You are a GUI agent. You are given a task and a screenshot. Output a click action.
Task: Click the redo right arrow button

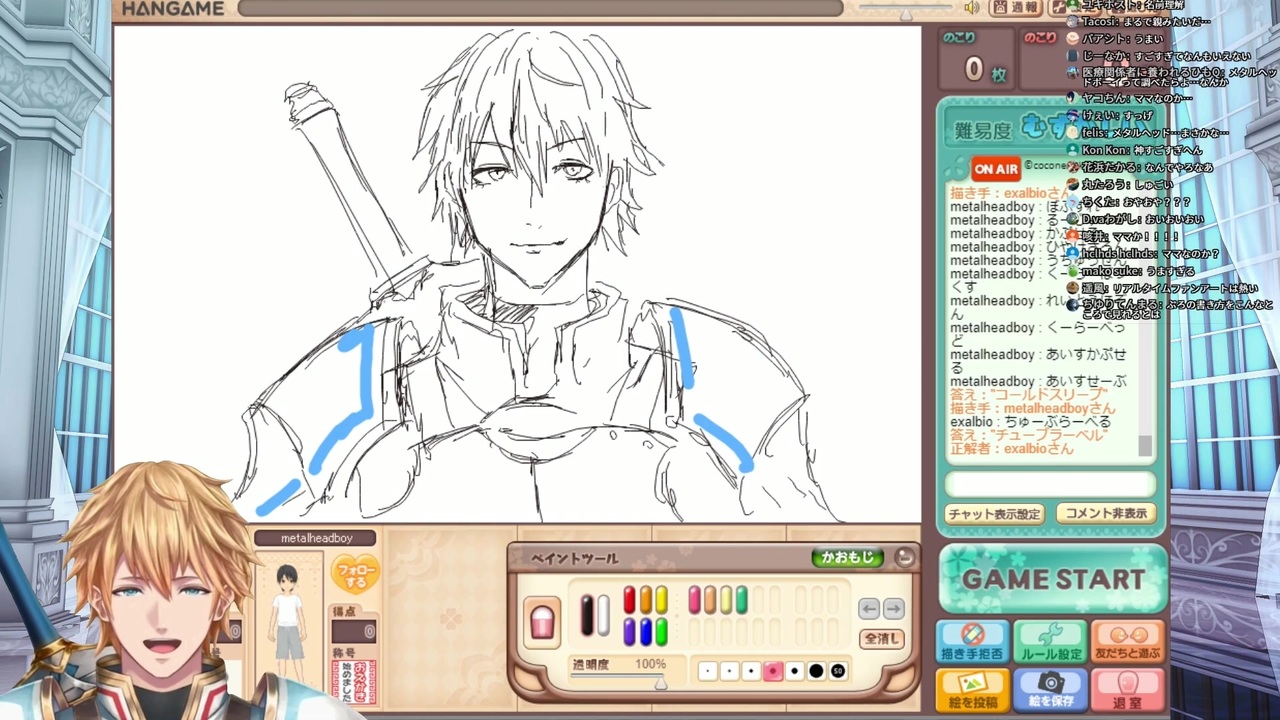893,609
